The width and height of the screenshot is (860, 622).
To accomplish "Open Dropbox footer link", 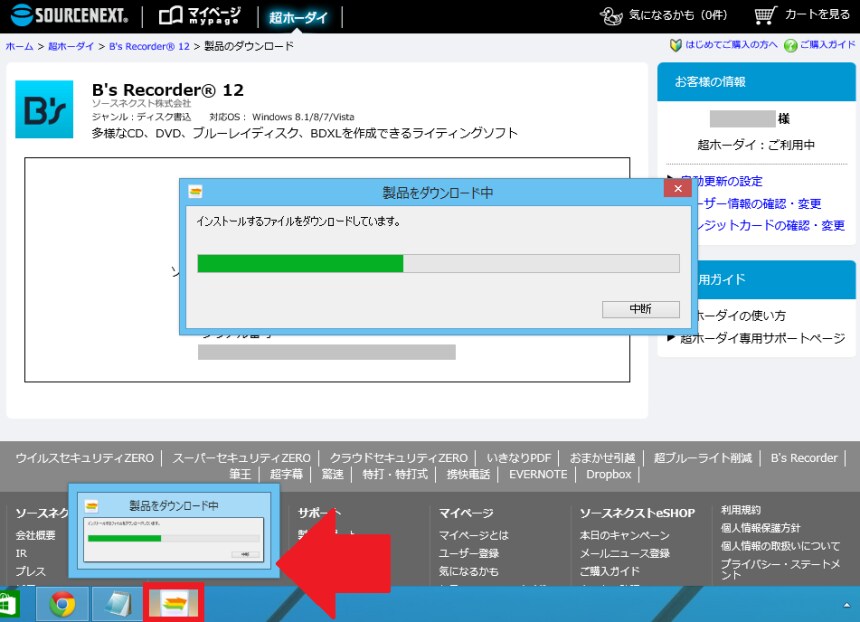I will (608, 474).
